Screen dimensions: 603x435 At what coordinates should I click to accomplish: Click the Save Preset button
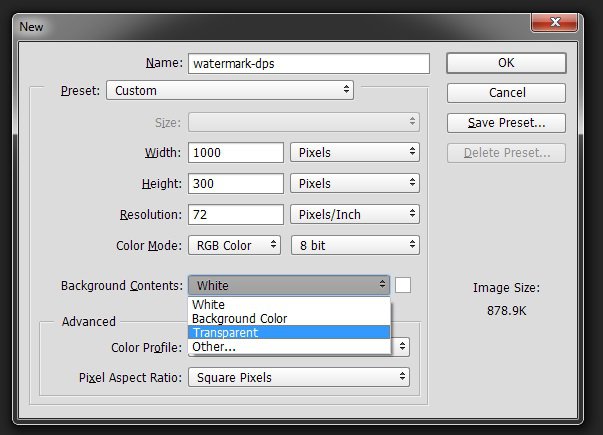click(505, 123)
